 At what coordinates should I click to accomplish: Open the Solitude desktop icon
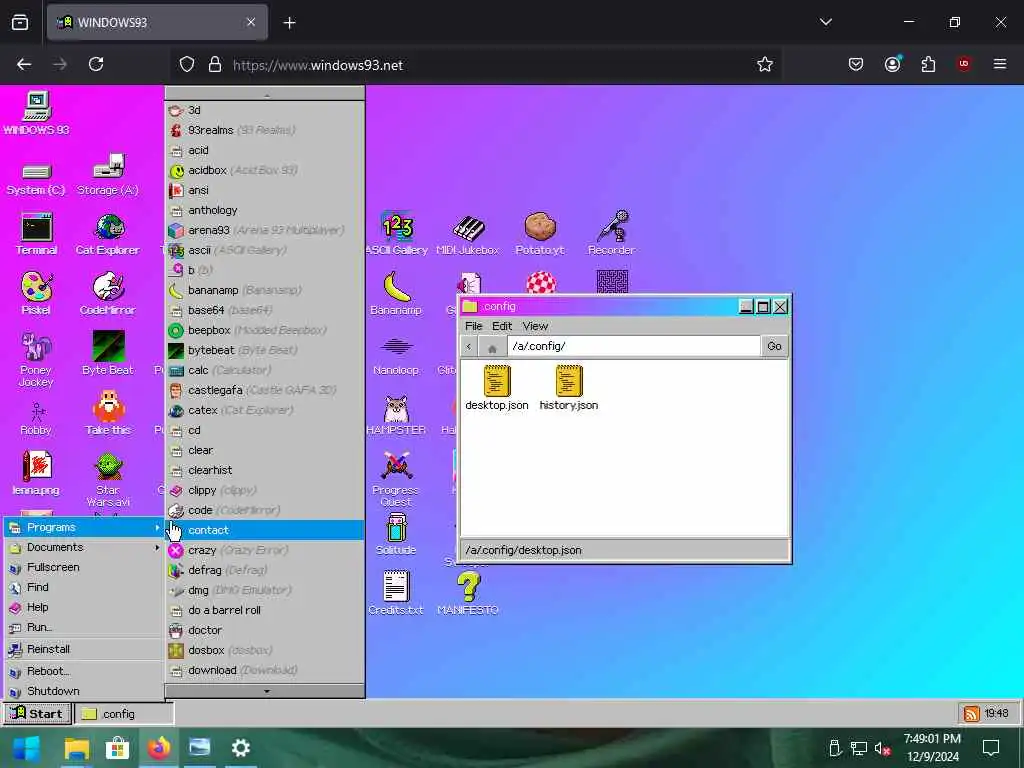click(x=396, y=534)
